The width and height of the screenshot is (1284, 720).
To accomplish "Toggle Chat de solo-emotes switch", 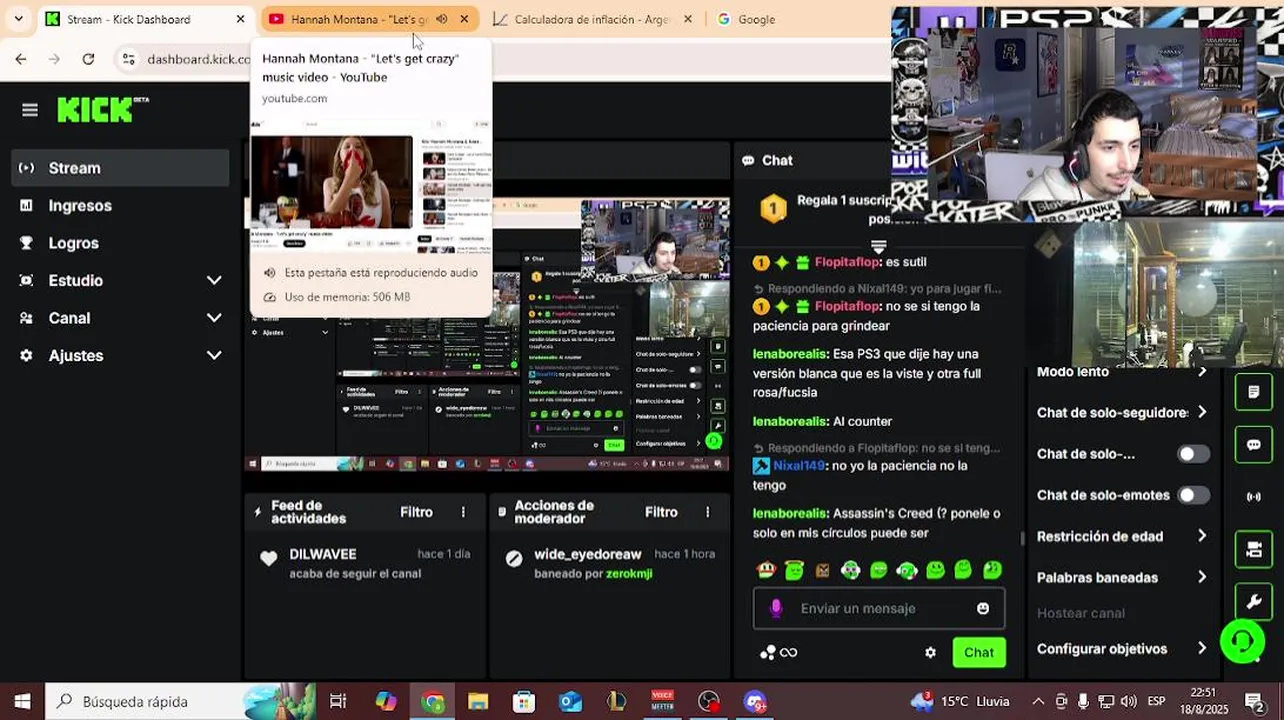I will click(x=1193, y=495).
